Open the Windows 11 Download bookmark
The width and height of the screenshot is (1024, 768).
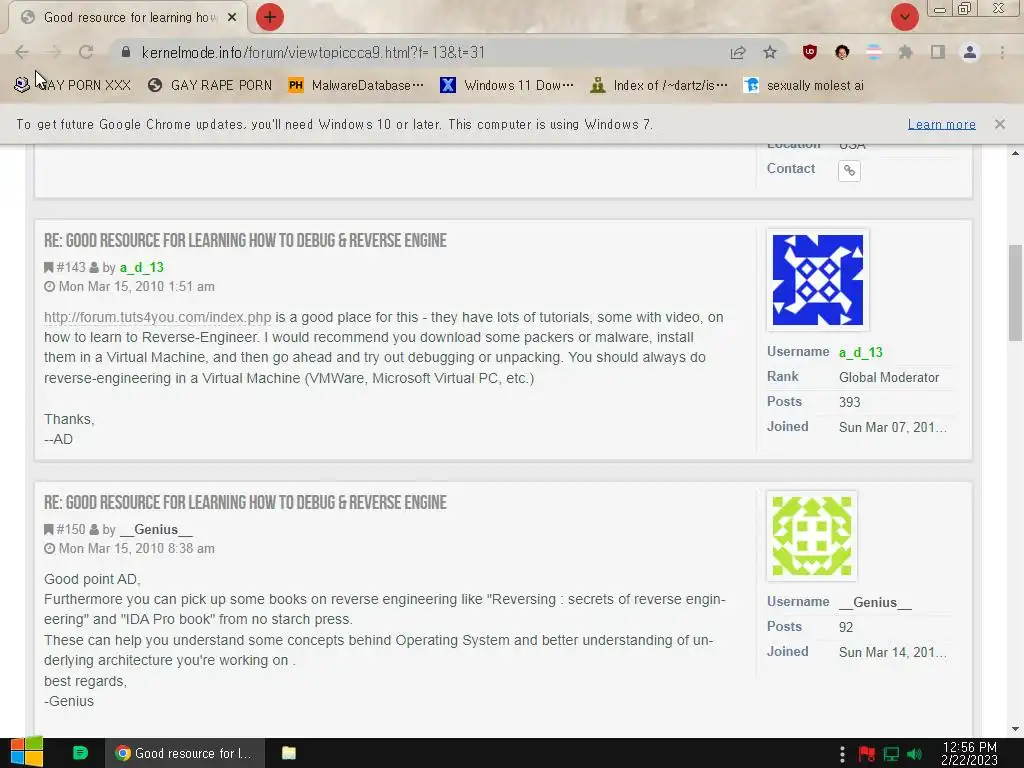[507, 86]
